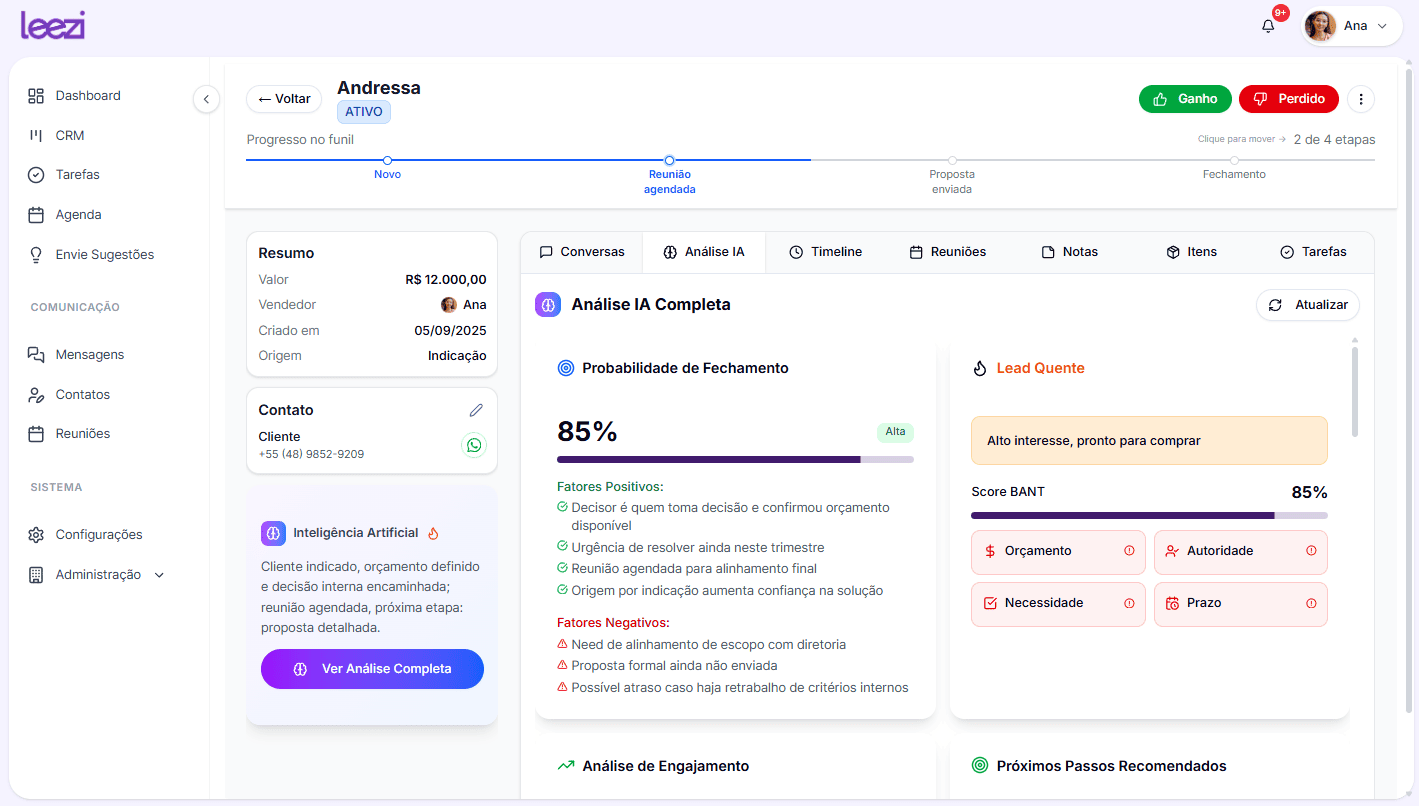Edit contact using the pencil icon
This screenshot has width=1419, height=806.
pyautogui.click(x=476, y=410)
